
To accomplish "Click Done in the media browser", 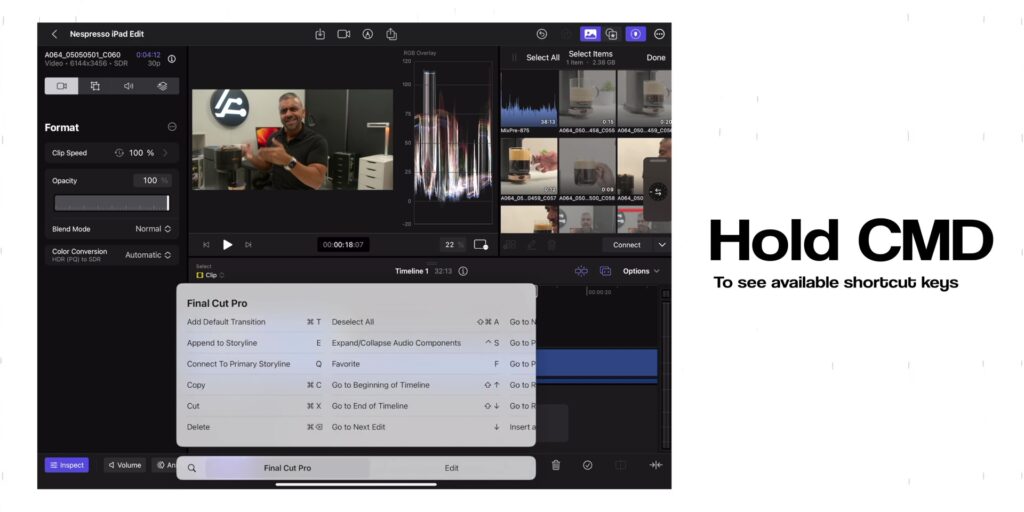I will click(656, 57).
